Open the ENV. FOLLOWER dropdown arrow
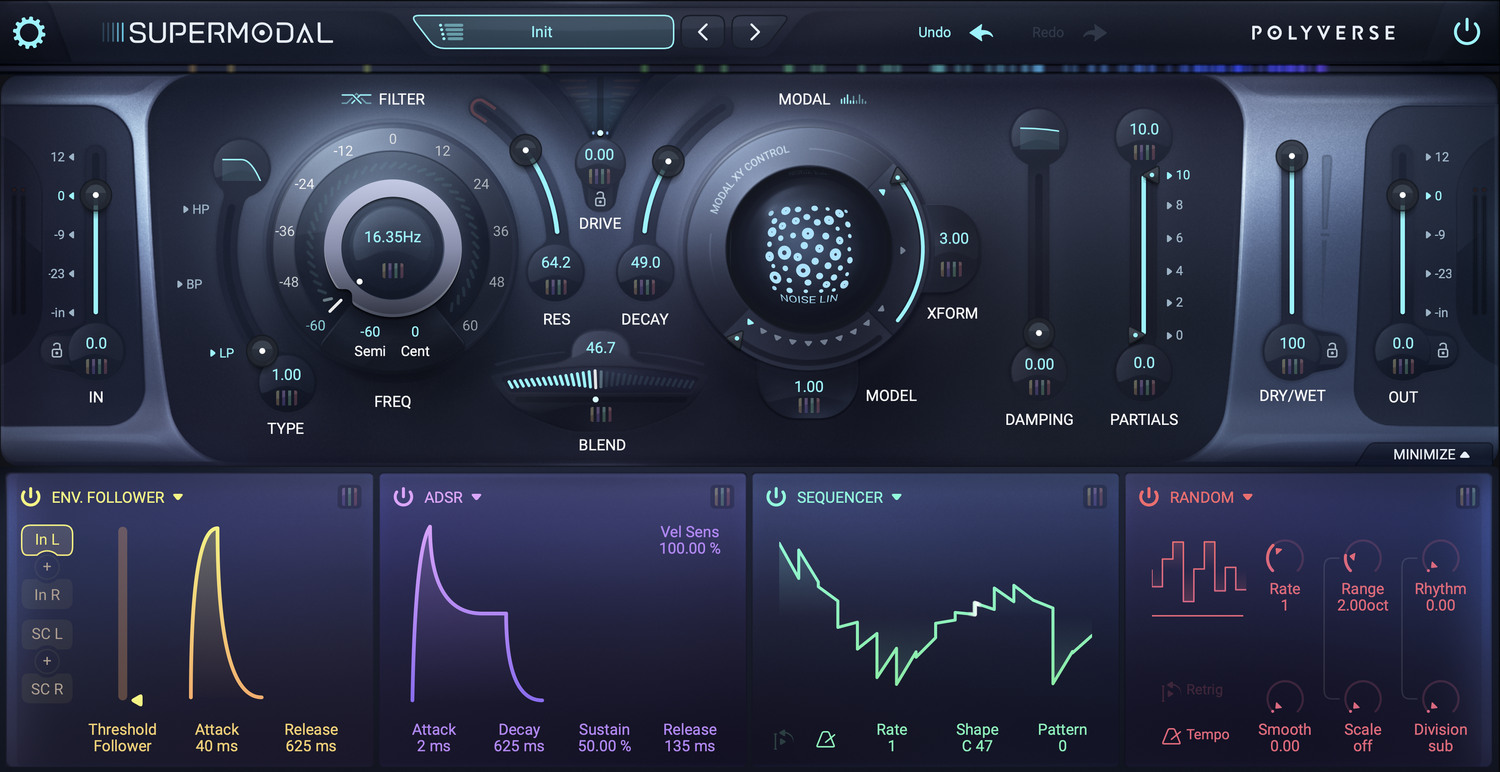The image size is (1500, 772). 178,497
